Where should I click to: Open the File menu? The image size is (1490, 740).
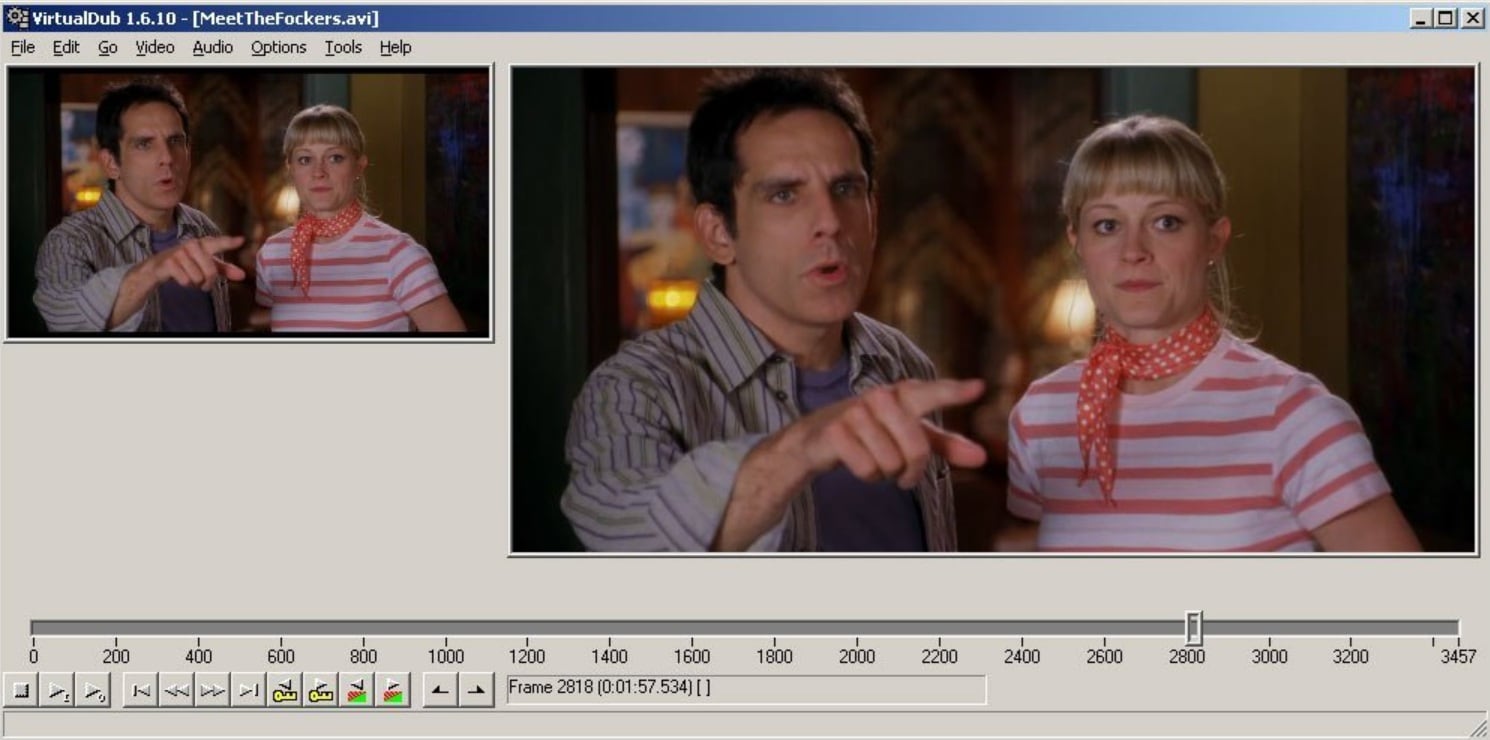[x=21, y=47]
